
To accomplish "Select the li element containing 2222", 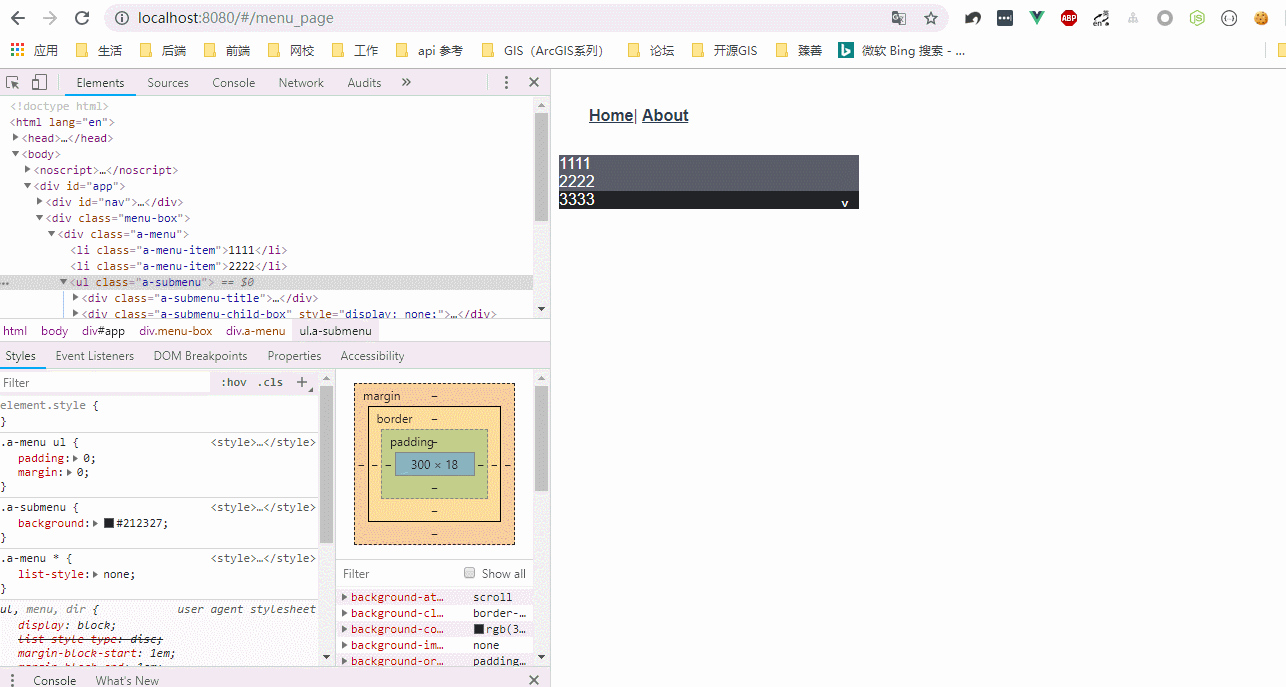I will point(179,266).
